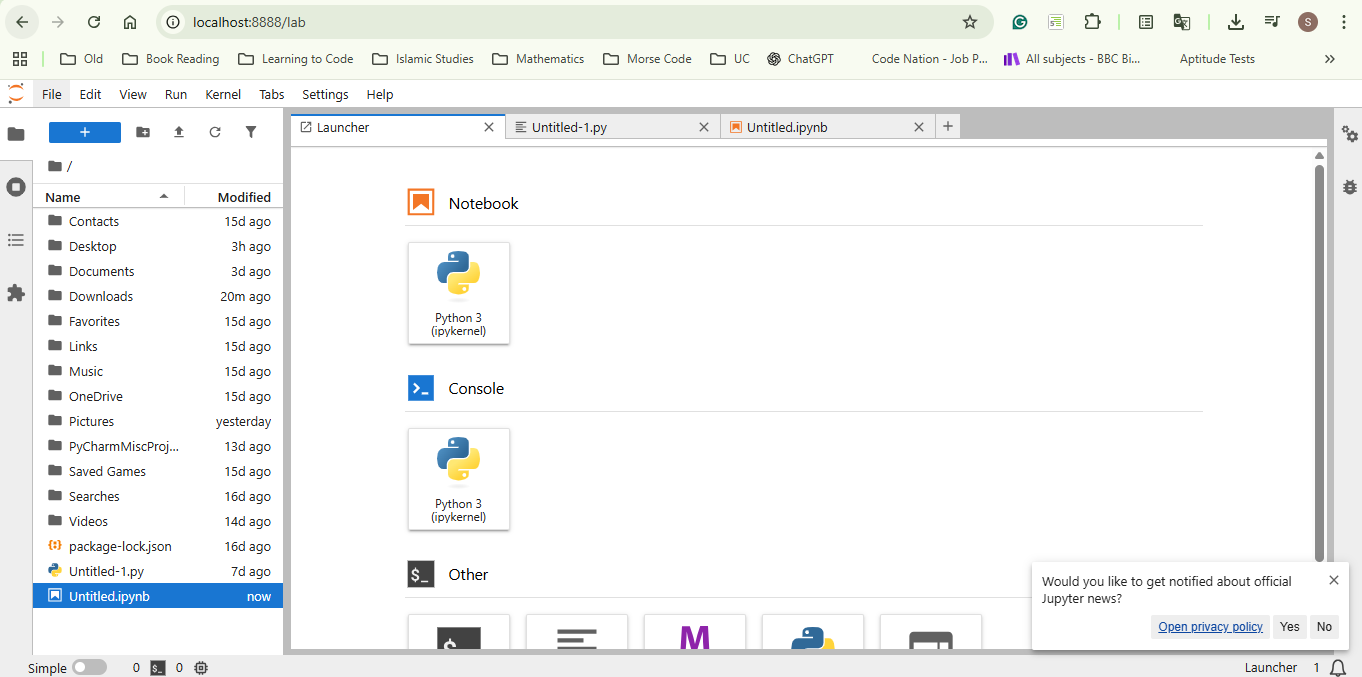Toggle the file filter funnel icon
1362x677 pixels.
(x=251, y=132)
